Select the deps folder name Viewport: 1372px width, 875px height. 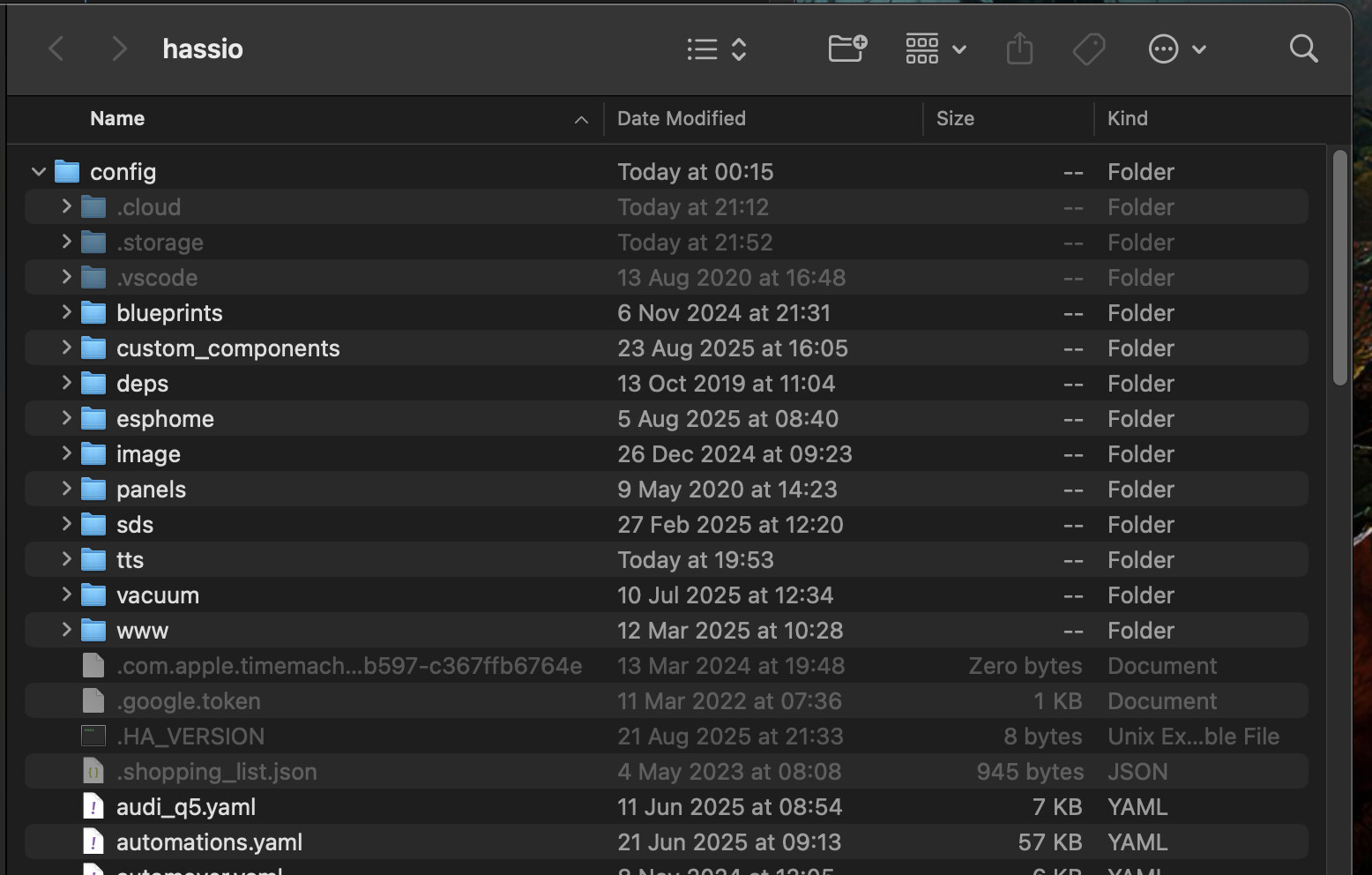pos(143,384)
